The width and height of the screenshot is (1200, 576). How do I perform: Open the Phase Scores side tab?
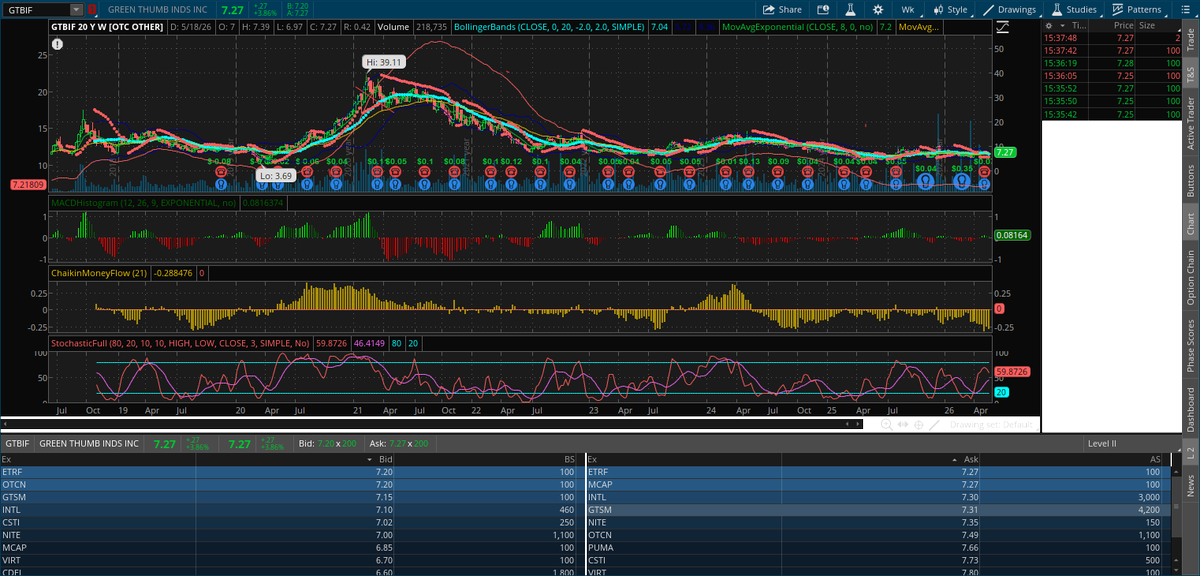pos(1190,345)
